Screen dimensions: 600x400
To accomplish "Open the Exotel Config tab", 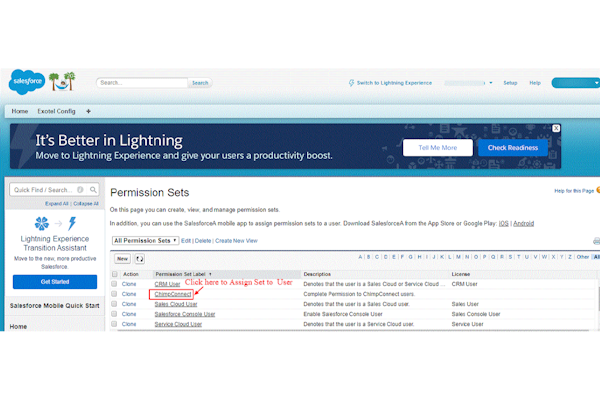I will 56,111.
